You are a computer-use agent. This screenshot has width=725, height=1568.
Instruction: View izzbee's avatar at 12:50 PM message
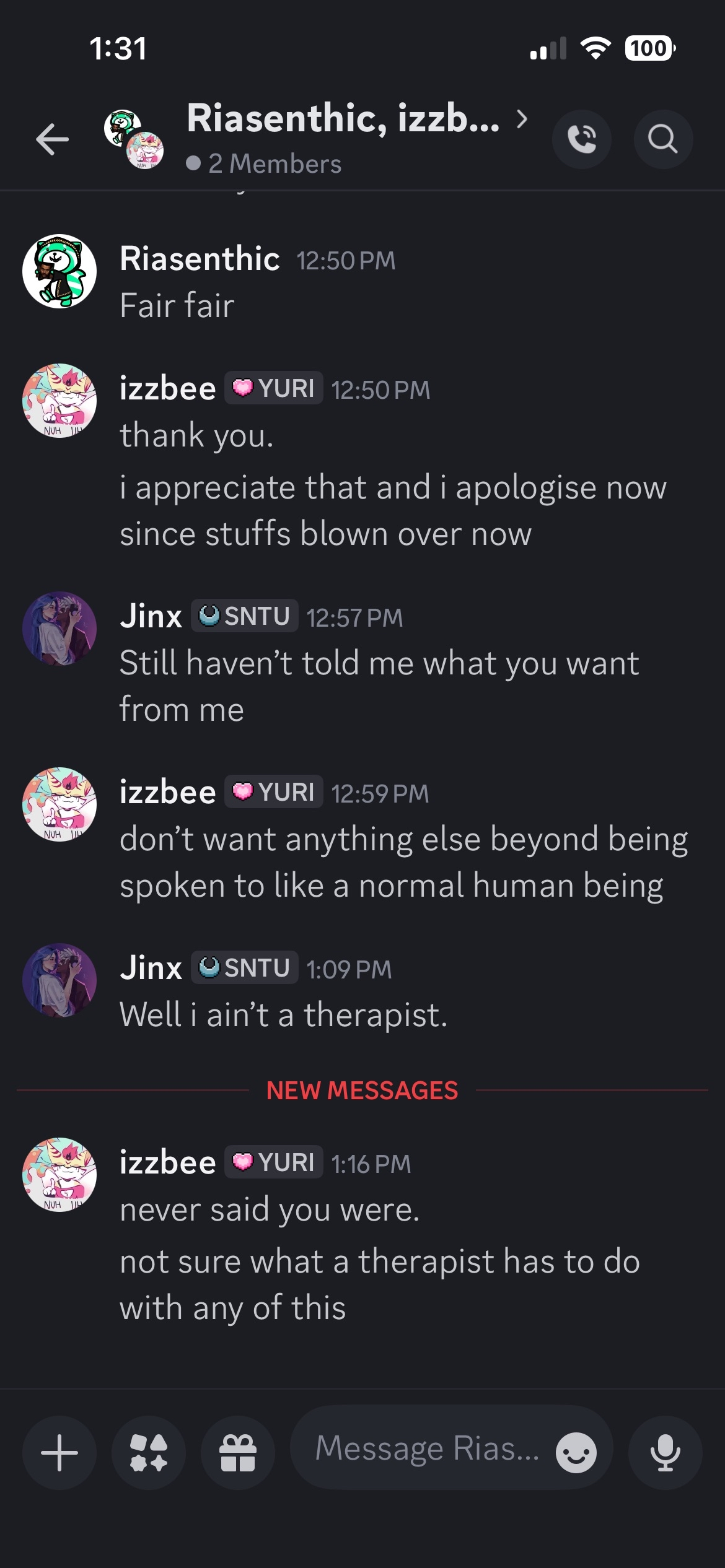tap(59, 401)
